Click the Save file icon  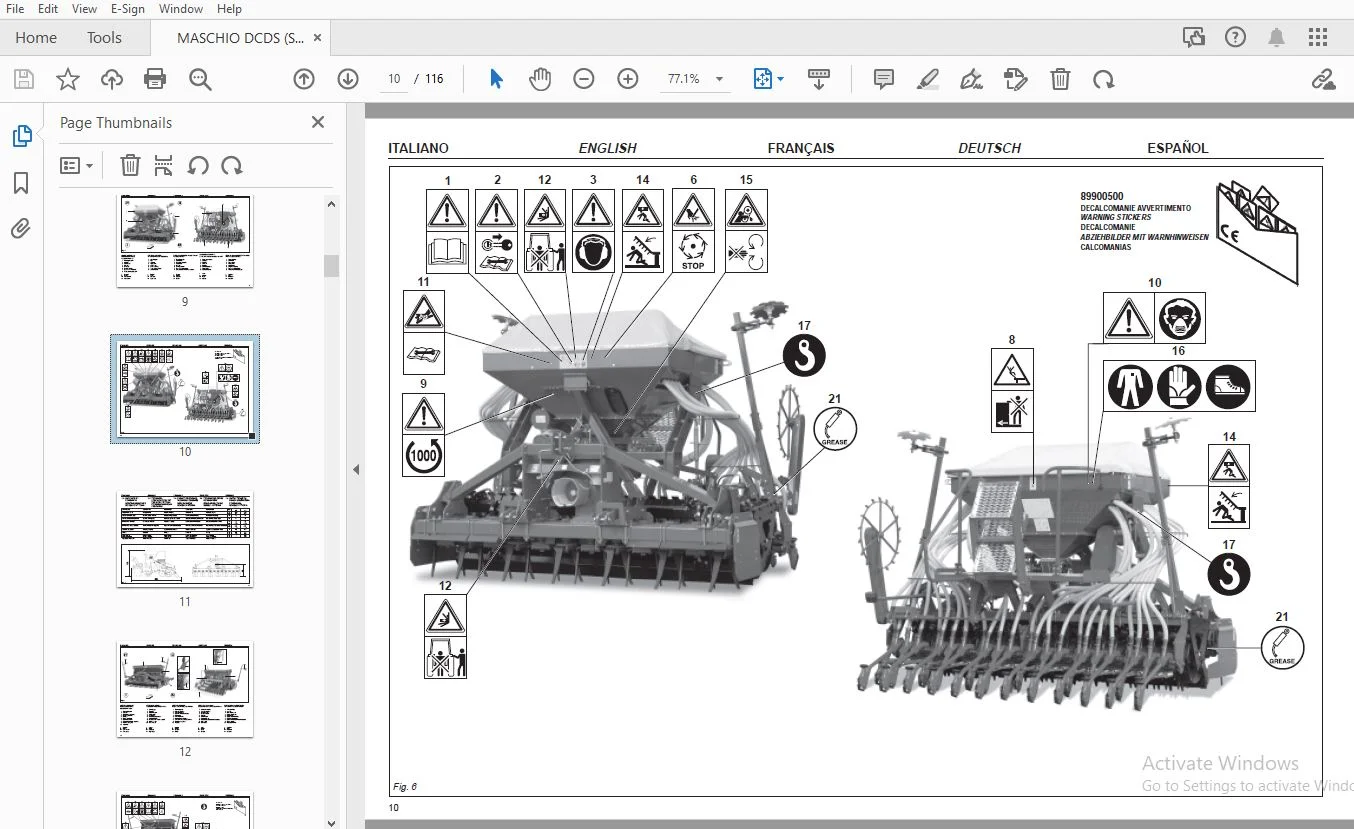[x=23, y=79]
